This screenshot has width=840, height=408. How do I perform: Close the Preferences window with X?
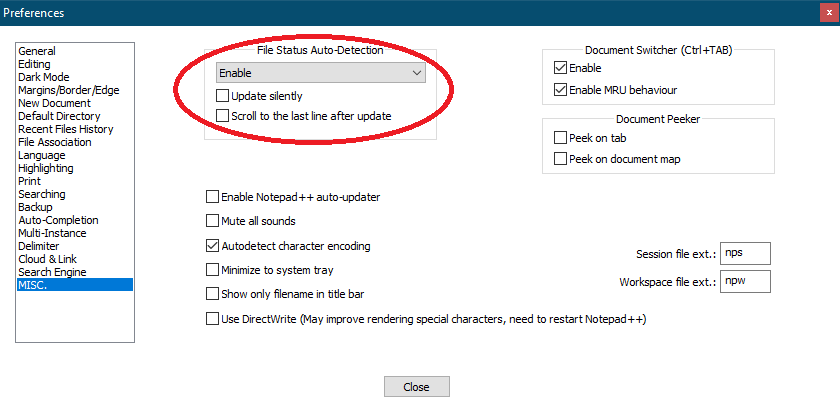(x=829, y=12)
